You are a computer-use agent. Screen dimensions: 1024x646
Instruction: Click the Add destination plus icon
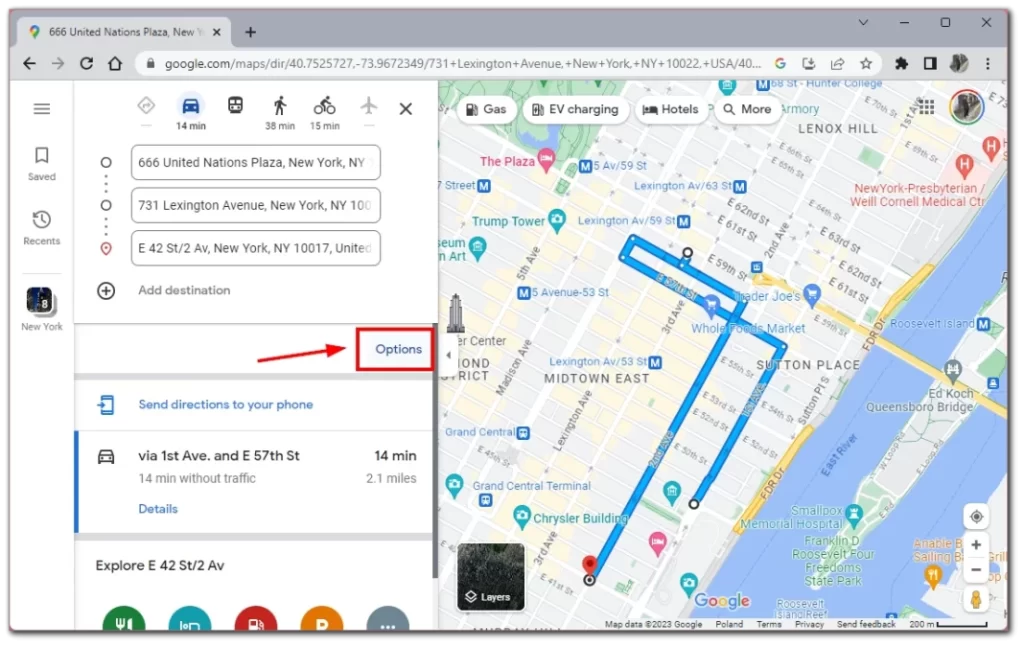click(106, 291)
